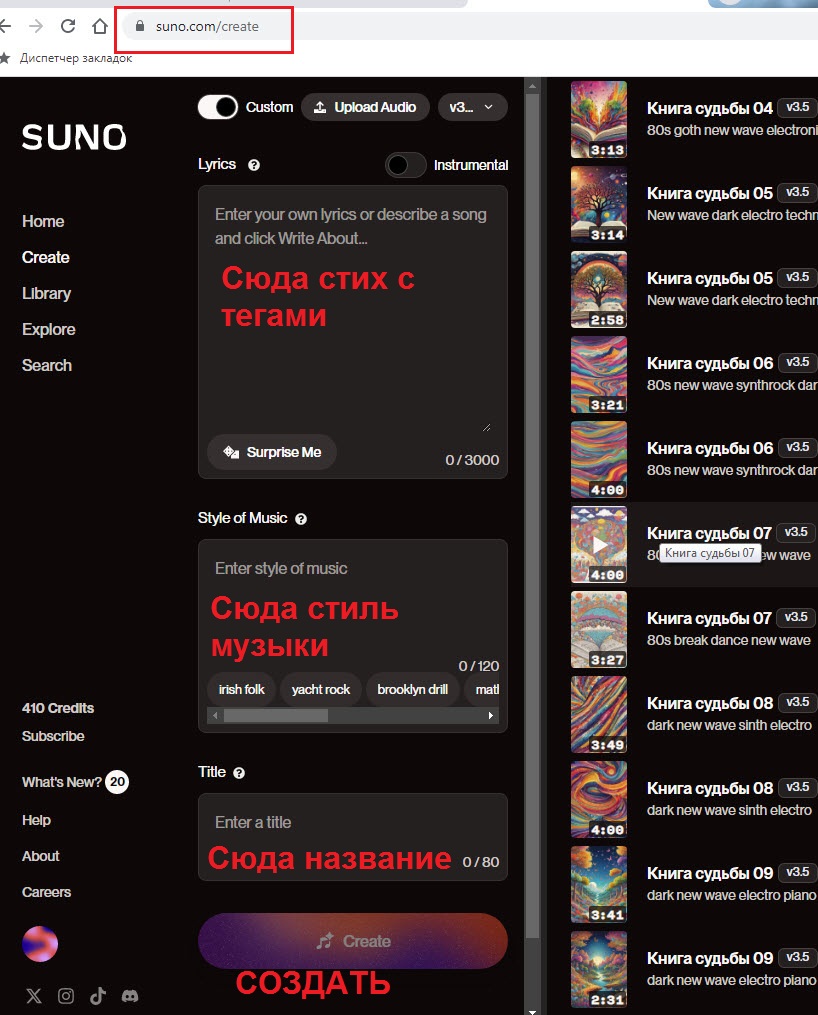Open the Lyrics help question icon

pos(254,165)
